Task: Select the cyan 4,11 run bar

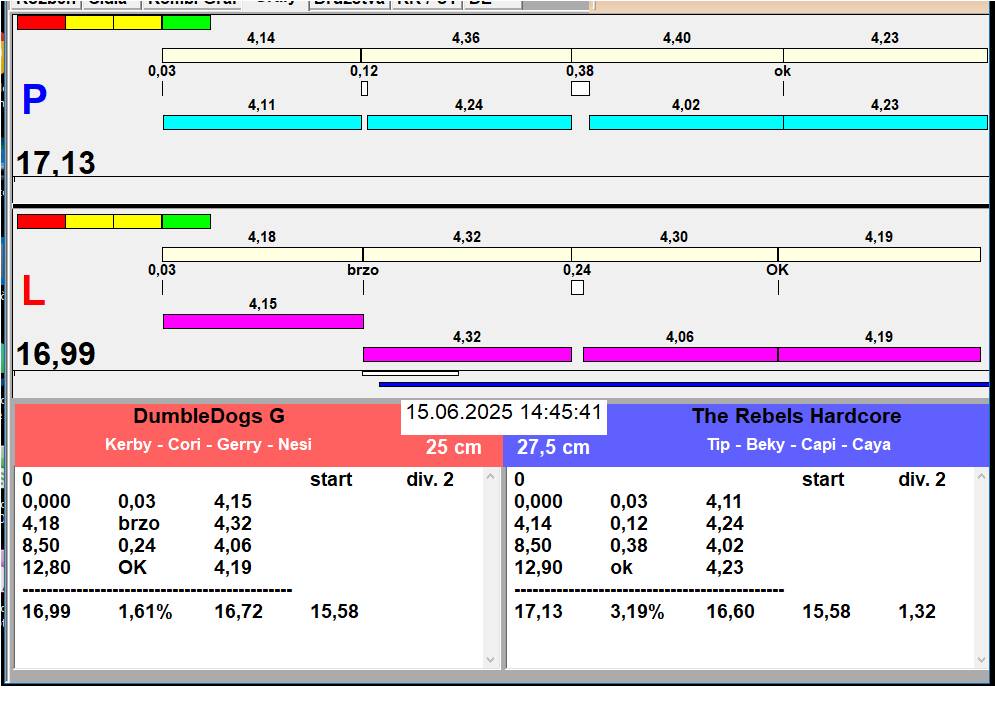Action: [x=262, y=122]
